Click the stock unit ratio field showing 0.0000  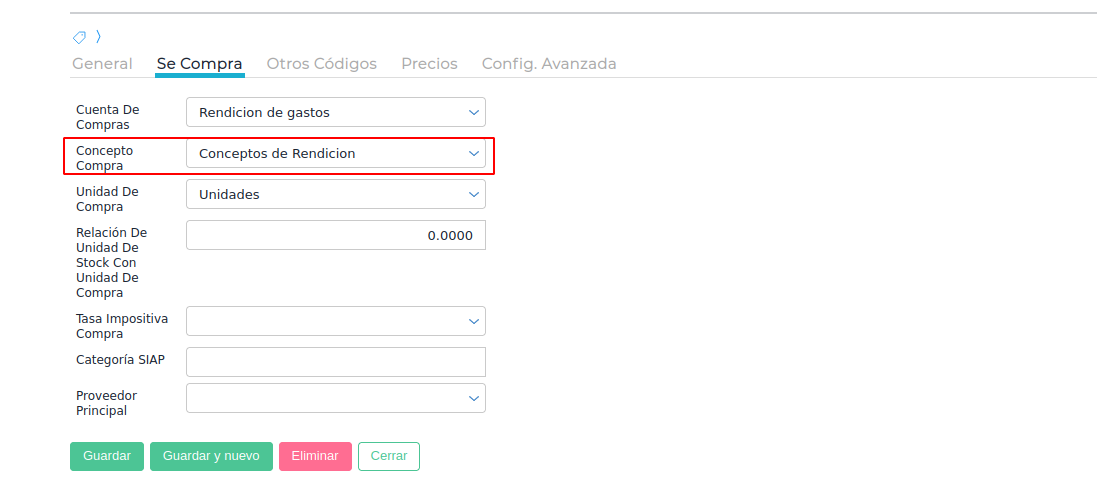point(336,235)
